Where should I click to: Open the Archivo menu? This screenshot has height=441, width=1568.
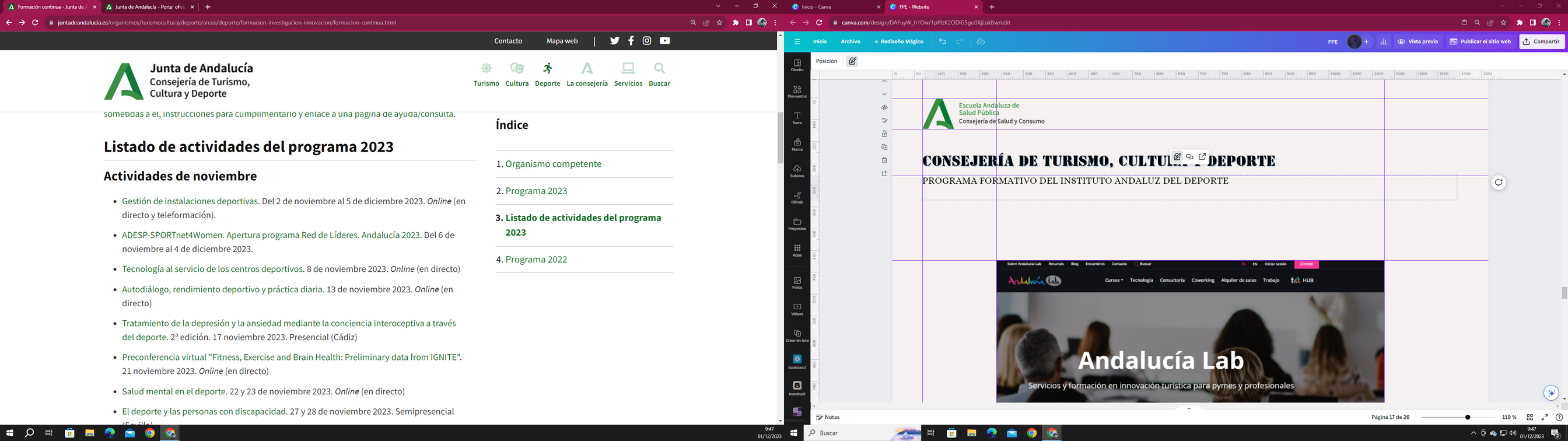(850, 41)
